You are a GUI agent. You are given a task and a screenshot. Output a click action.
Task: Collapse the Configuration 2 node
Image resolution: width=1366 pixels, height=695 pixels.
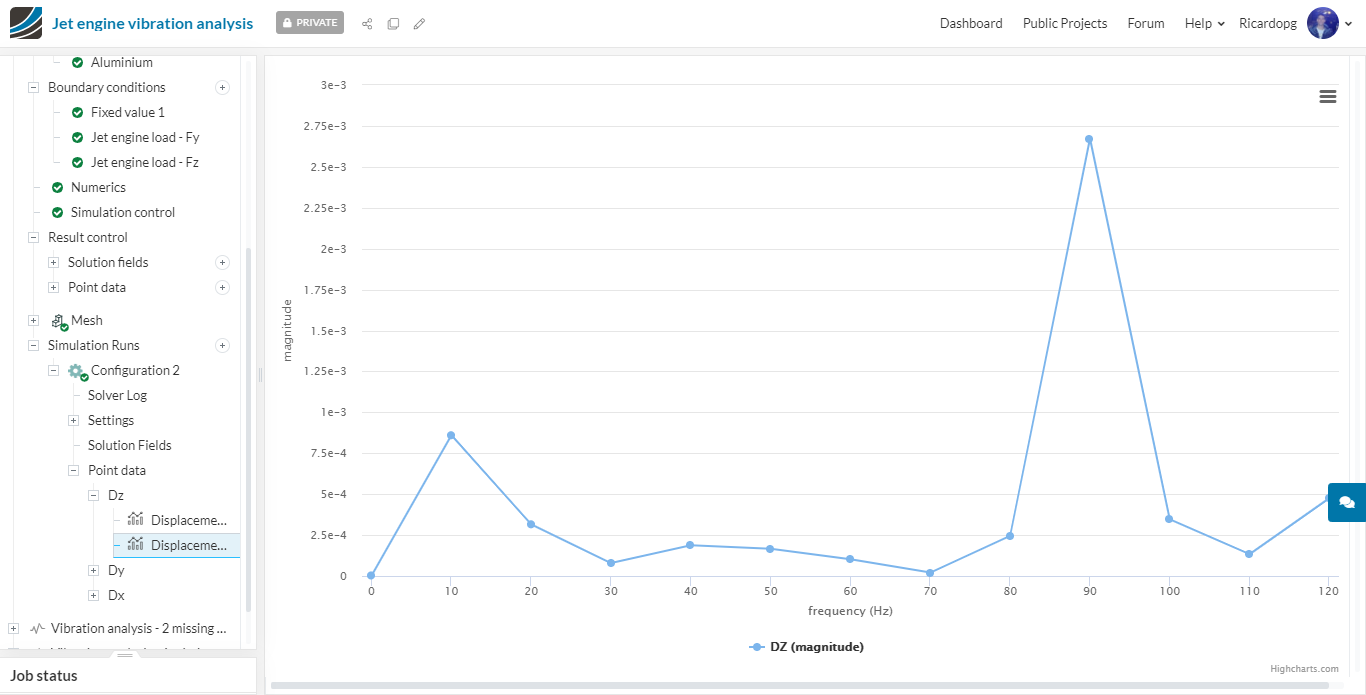[x=53, y=370]
